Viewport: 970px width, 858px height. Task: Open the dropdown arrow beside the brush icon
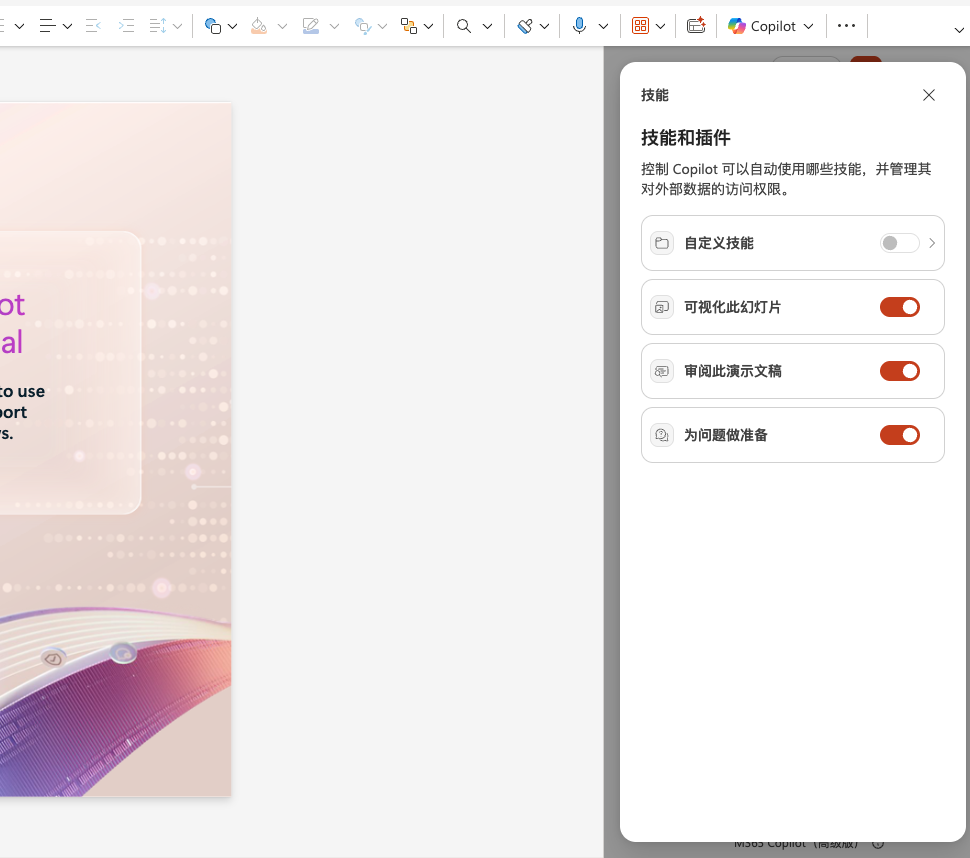tap(544, 26)
